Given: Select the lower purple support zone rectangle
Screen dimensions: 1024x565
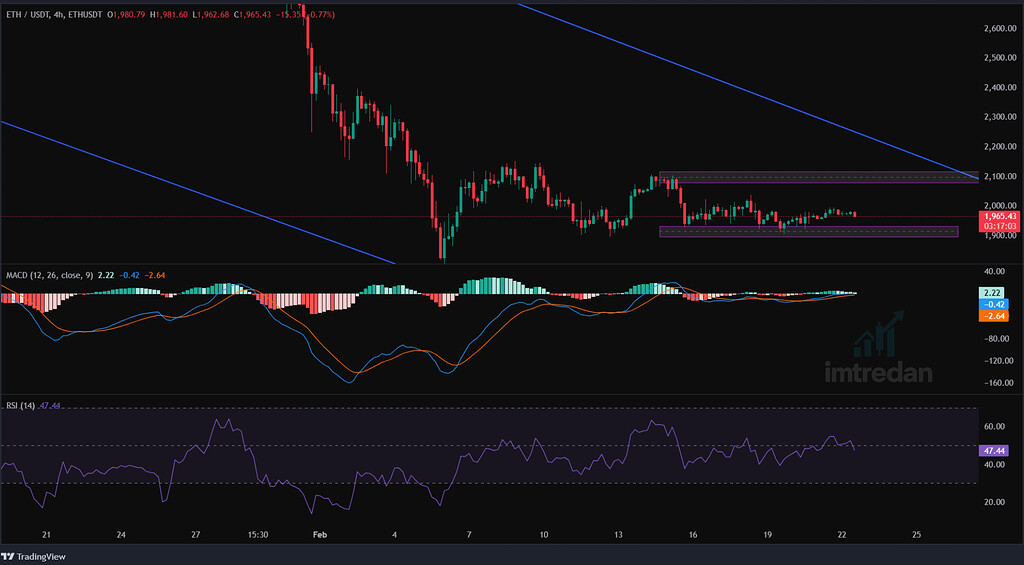Looking at the screenshot, I should [x=808, y=231].
